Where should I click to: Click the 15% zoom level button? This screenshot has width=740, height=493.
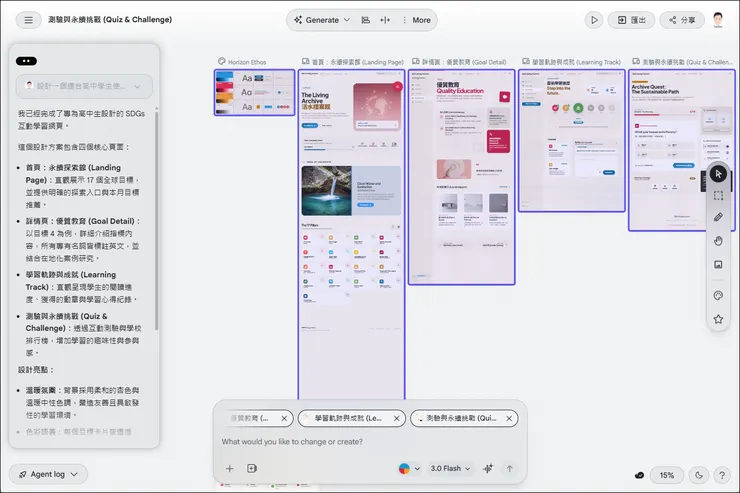pyautogui.click(x=666, y=475)
